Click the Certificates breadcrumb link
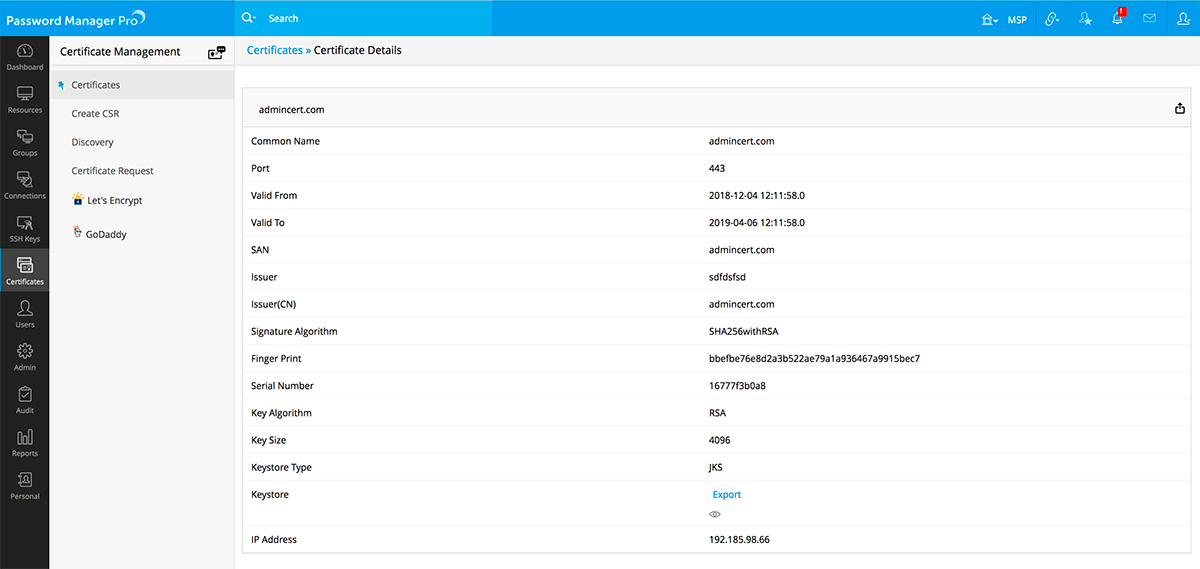Viewport: 1200px width, 569px height. (x=274, y=50)
